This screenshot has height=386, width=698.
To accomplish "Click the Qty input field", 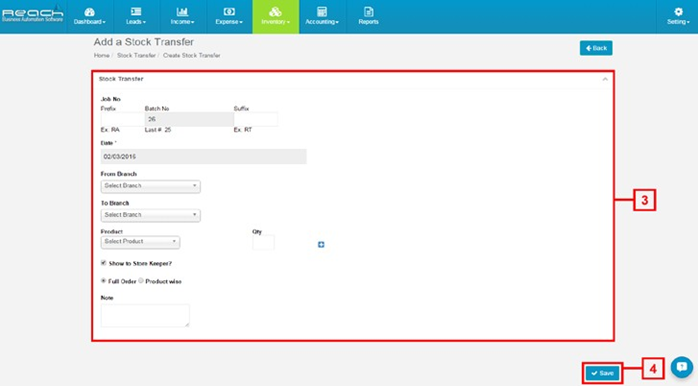I will pyautogui.click(x=263, y=242).
